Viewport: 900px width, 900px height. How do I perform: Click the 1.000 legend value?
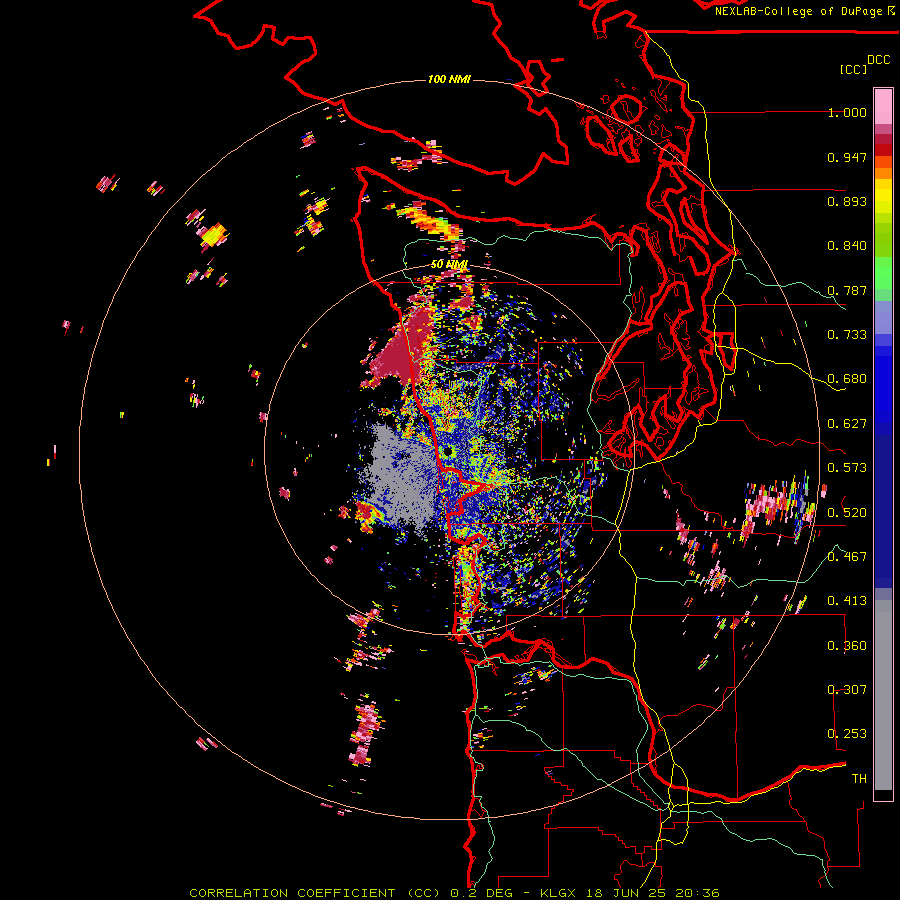847,112
